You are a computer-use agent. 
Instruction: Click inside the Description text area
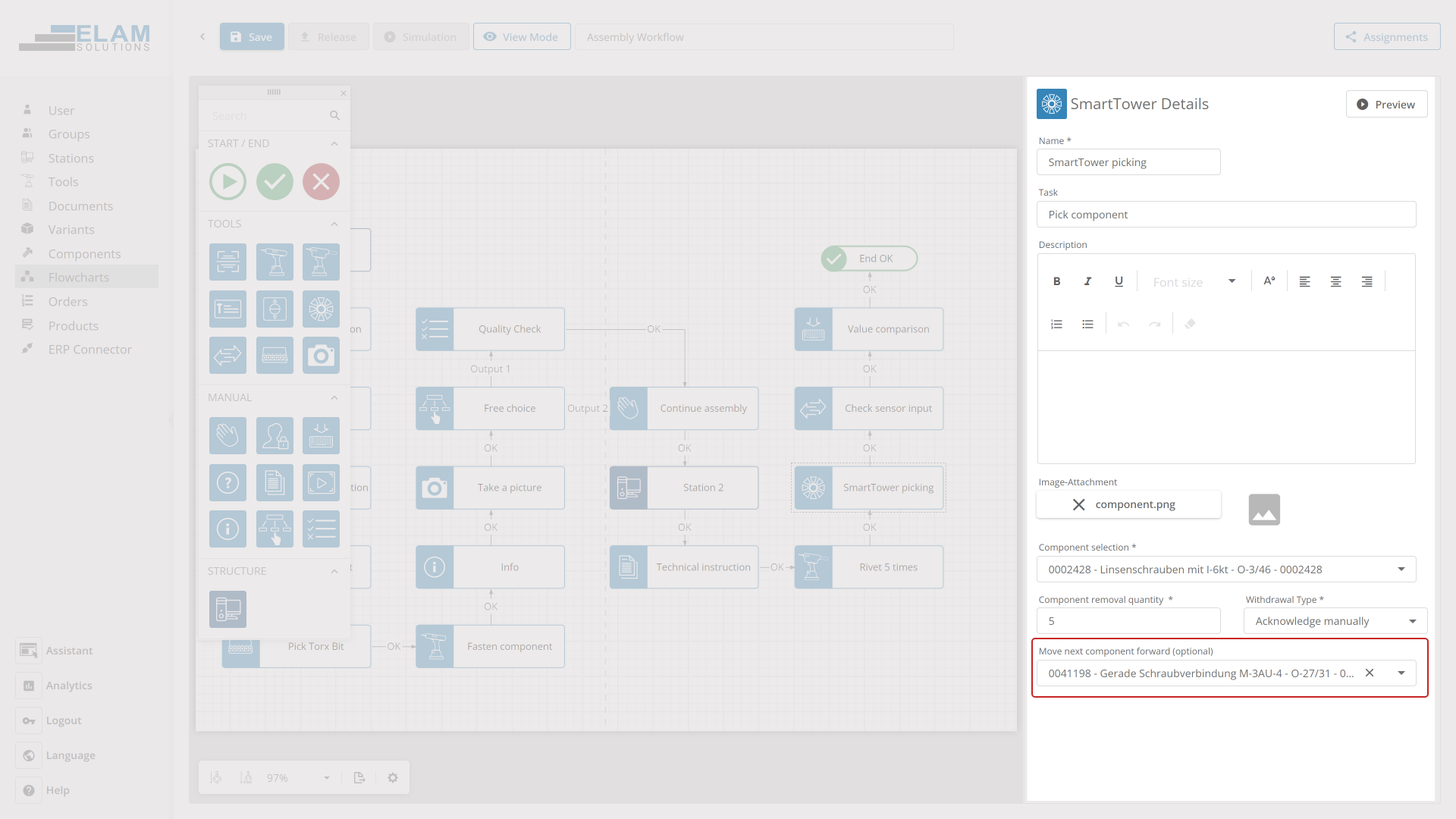1225,406
